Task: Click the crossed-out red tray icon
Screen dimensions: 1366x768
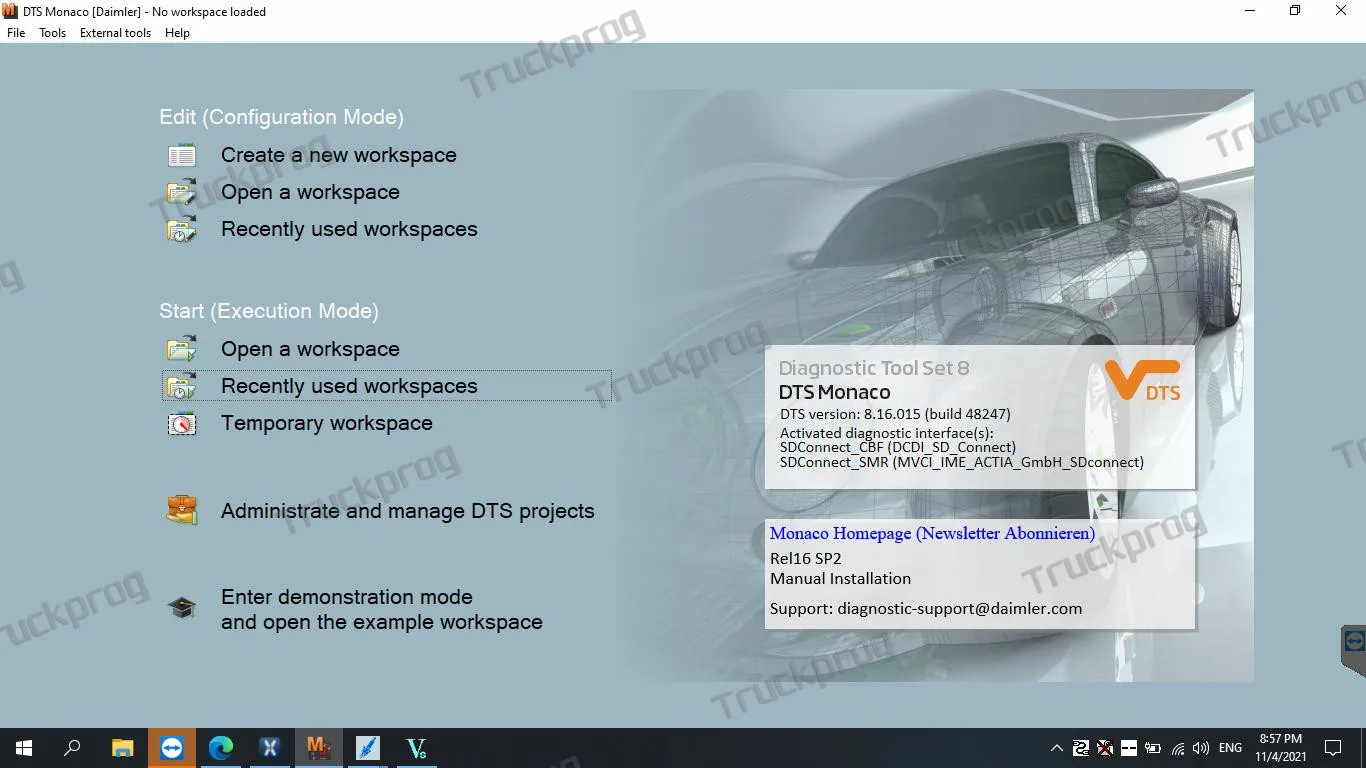Action: pyautogui.click(x=1105, y=748)
